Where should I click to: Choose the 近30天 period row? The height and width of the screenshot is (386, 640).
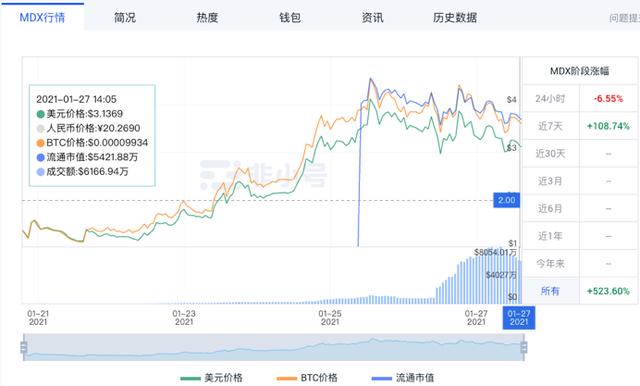[x=580, y=153]
